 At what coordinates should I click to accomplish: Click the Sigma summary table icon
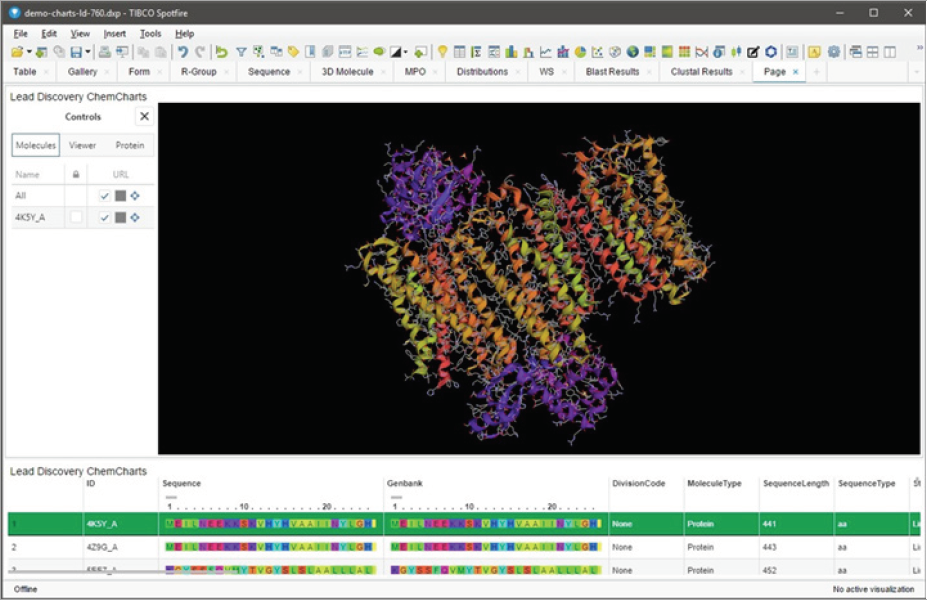coord(476,52)
